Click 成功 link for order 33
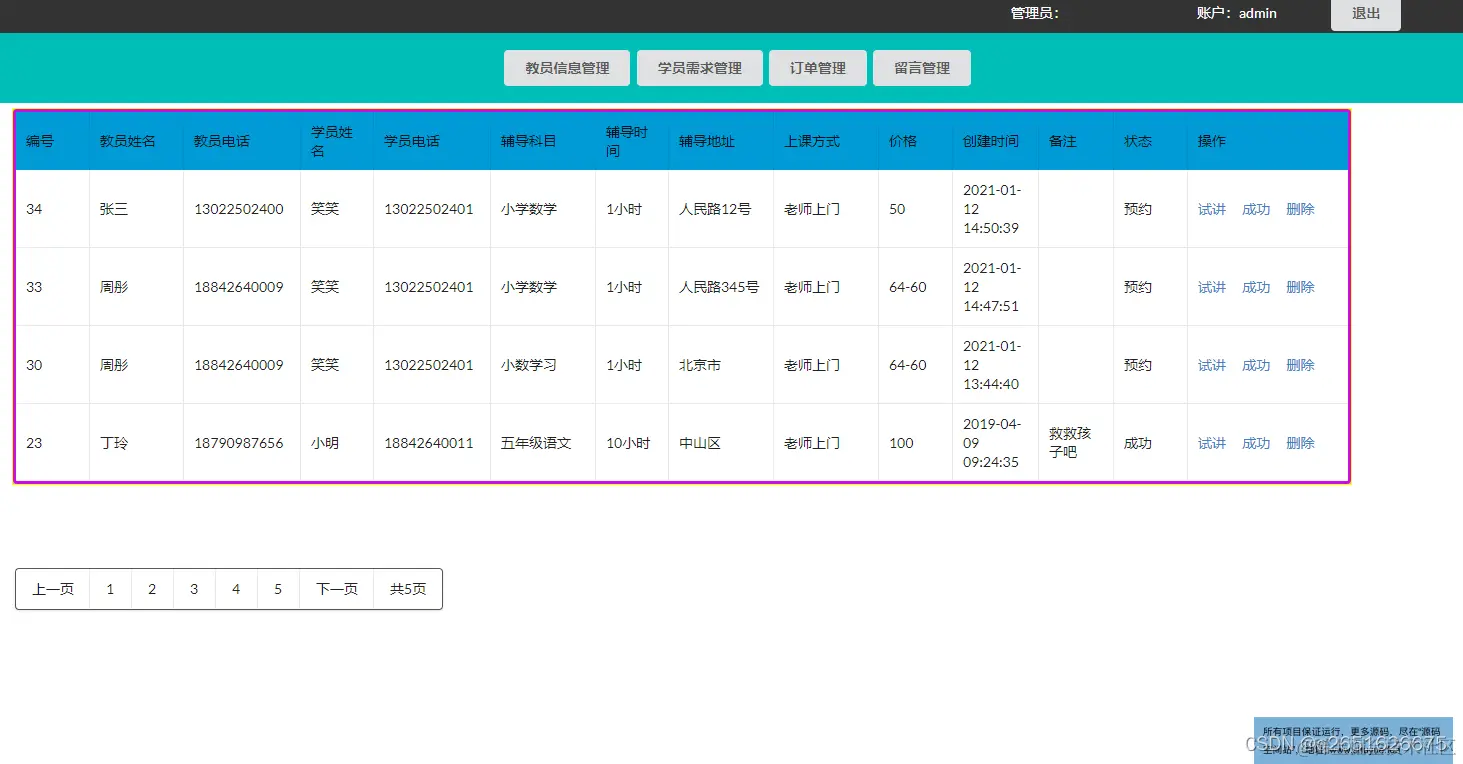The width and height of the screenshot is (1463, 764). [1256, 287]
